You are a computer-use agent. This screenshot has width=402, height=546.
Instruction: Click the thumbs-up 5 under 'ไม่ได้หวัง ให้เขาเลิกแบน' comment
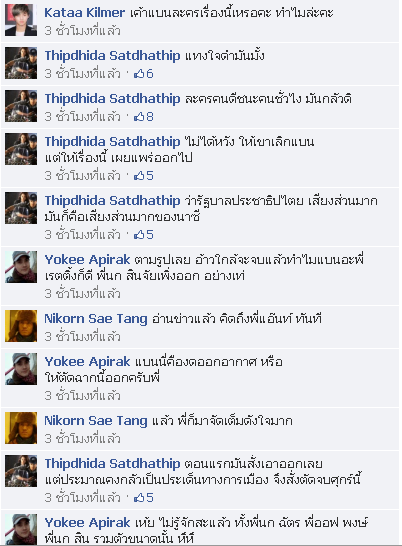tap(144, 176)
